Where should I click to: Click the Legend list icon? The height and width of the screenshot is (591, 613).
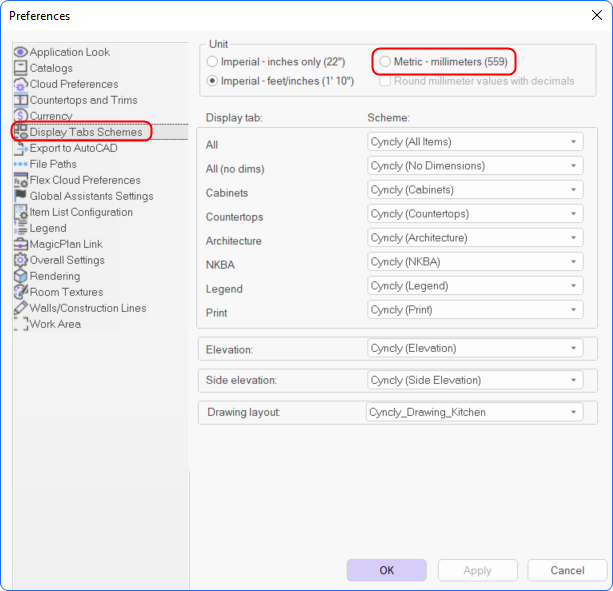click(21, 228)
